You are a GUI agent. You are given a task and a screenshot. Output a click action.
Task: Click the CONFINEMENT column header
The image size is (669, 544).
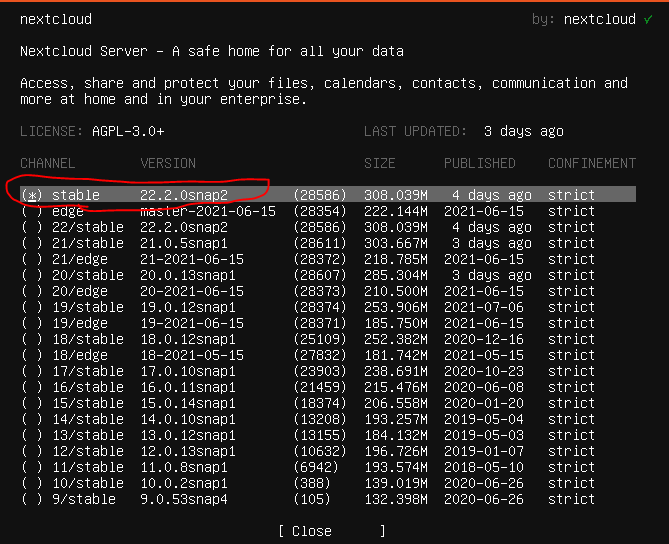592,163
